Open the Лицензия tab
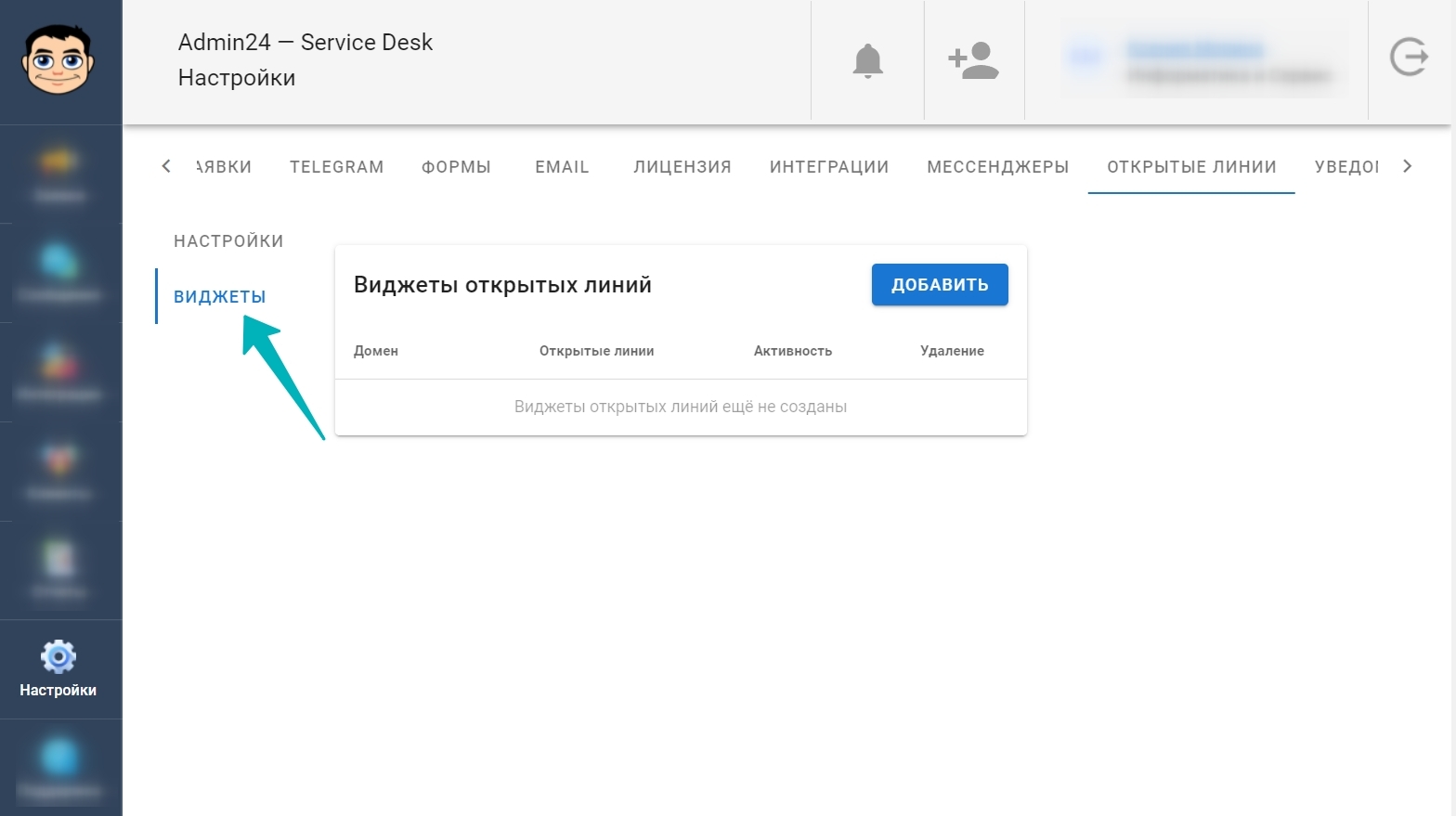The width and height of the screenshot is (1456, 816). [682, 167]
